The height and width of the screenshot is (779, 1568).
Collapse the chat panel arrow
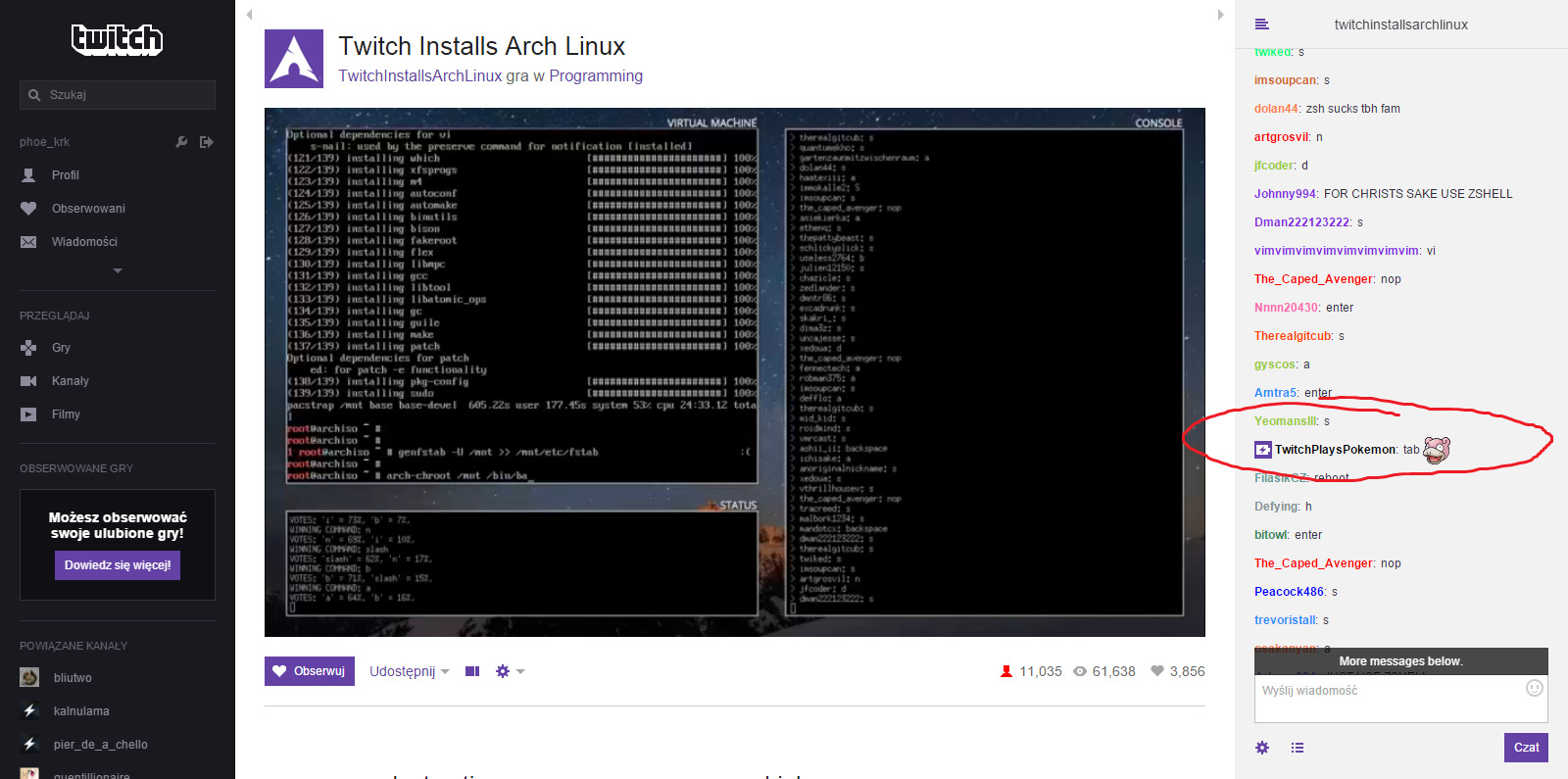pyautogui.click(x=1220, y=15)
